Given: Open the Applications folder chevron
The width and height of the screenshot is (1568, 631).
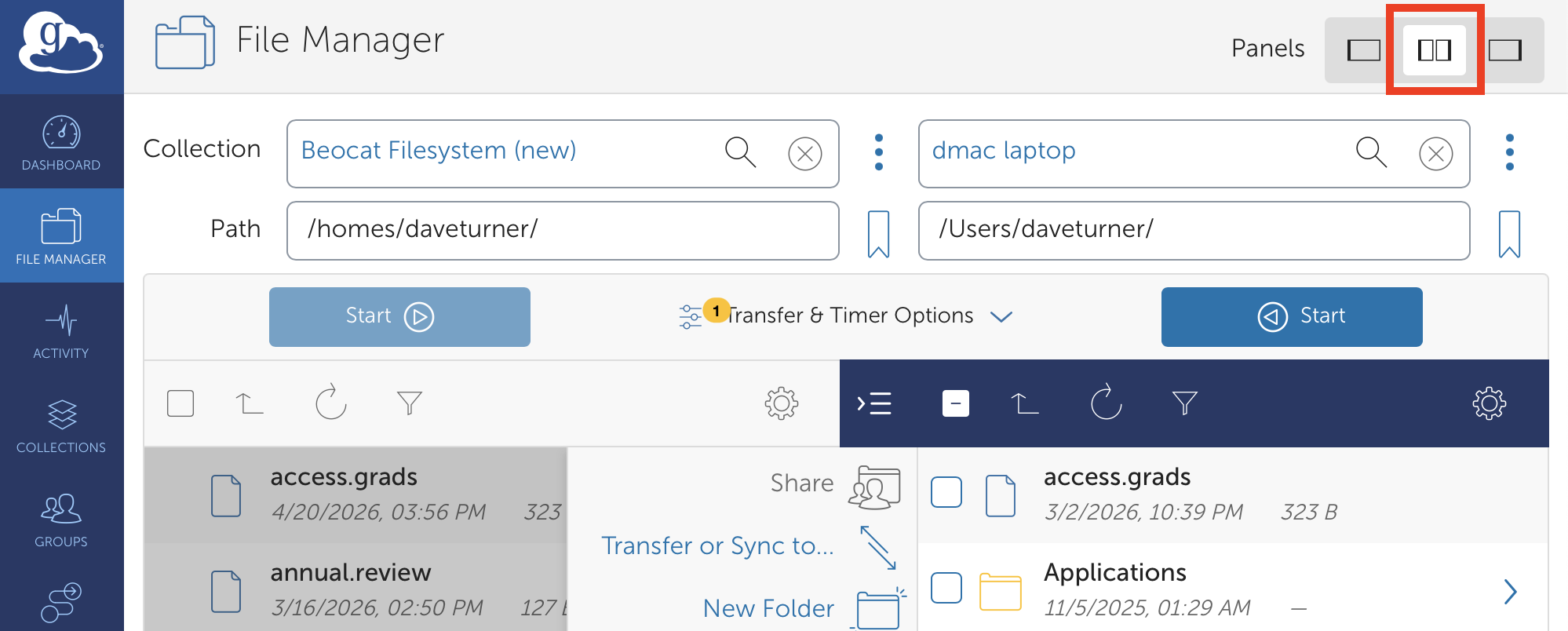Looking at the screenshot, I should tap(1510, 591).
